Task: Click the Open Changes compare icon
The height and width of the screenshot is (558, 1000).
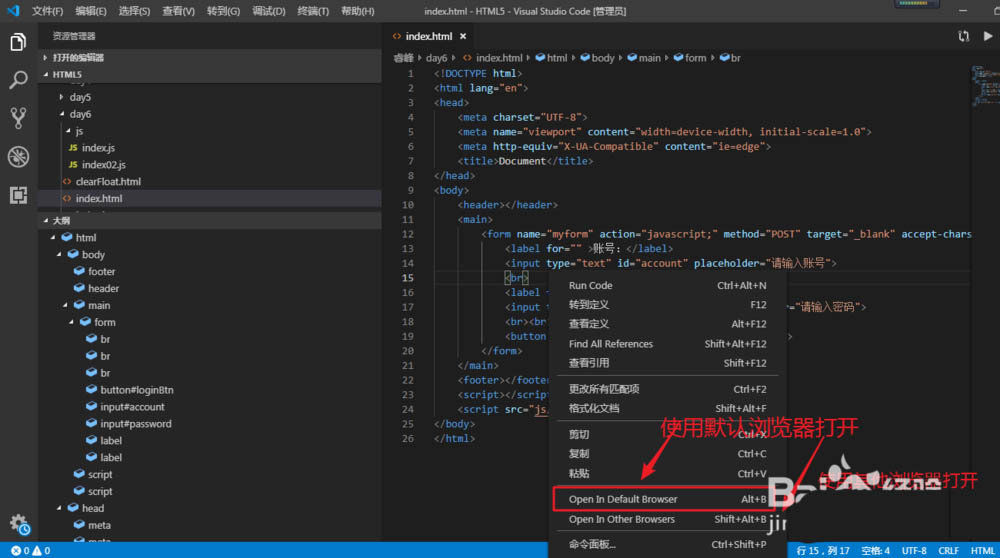Action: (x=963, y=36)
